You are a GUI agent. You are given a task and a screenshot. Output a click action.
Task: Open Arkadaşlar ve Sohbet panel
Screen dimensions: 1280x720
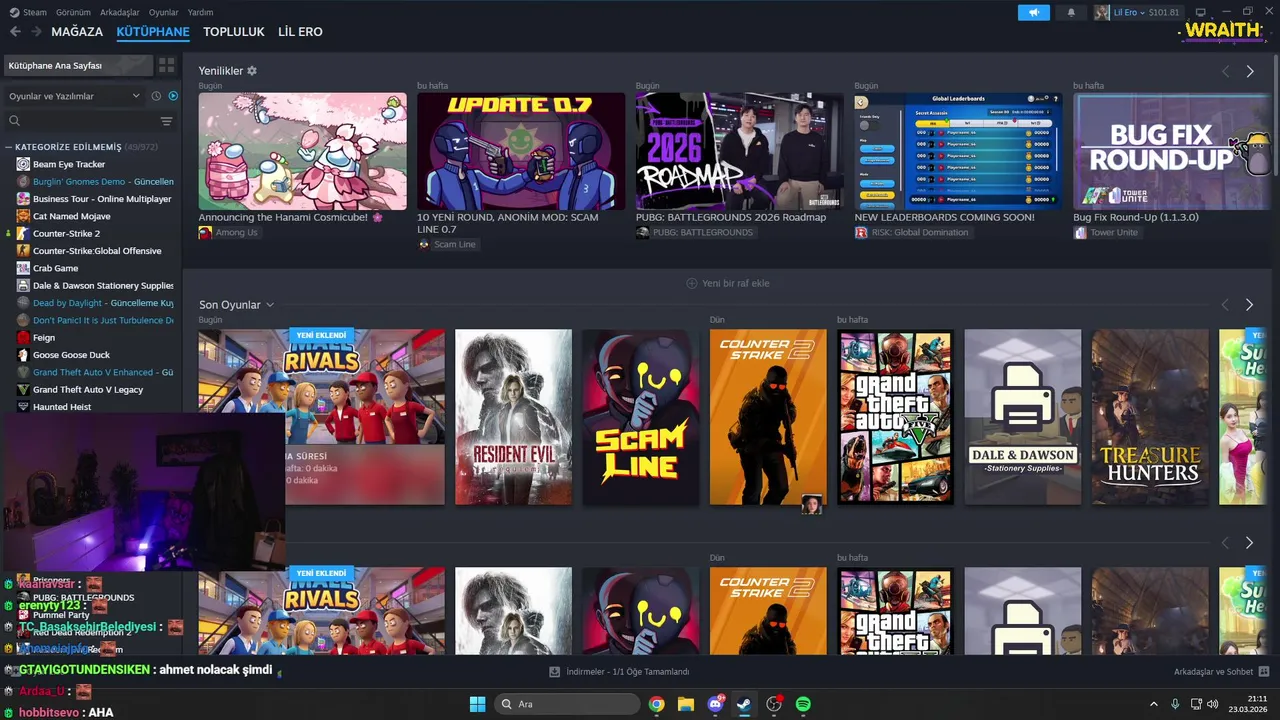1221,672
